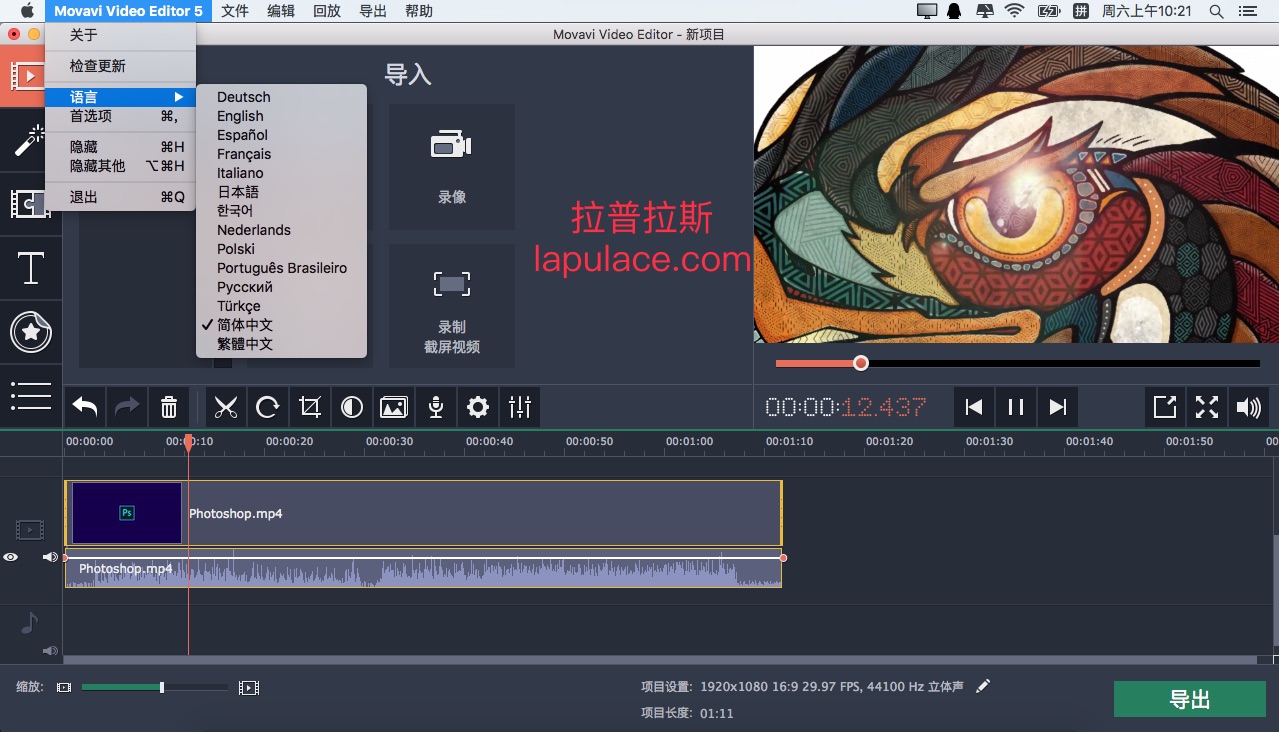Select the Photoshop.mp4 video clip thumbnail

pyautogui.click(x=127, y=513)
